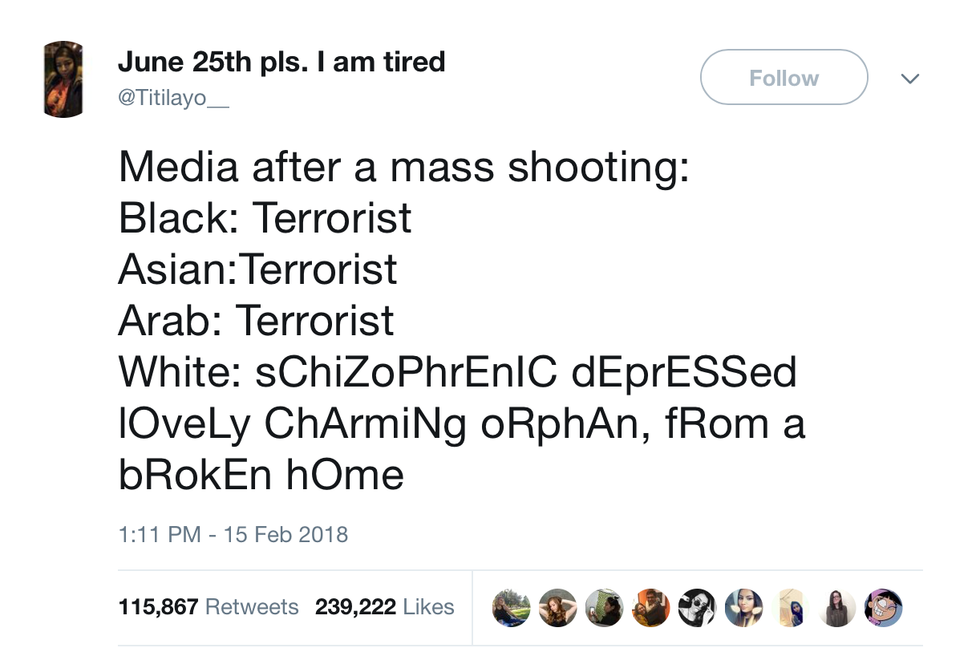Click the 'Arab: Terrorist' tweet text line
The image size is (980, 648).
click(x=256, y=319)
